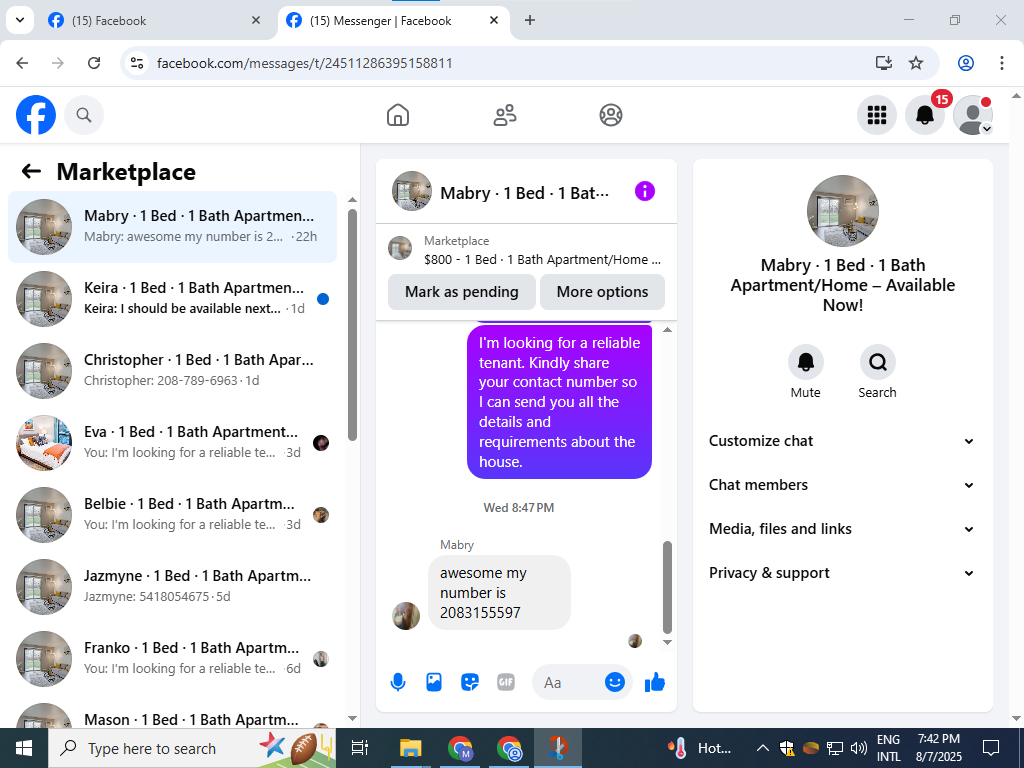Open emoji picker smiley icon
This screenshot has height=768, width=1024.
(615, 682)
